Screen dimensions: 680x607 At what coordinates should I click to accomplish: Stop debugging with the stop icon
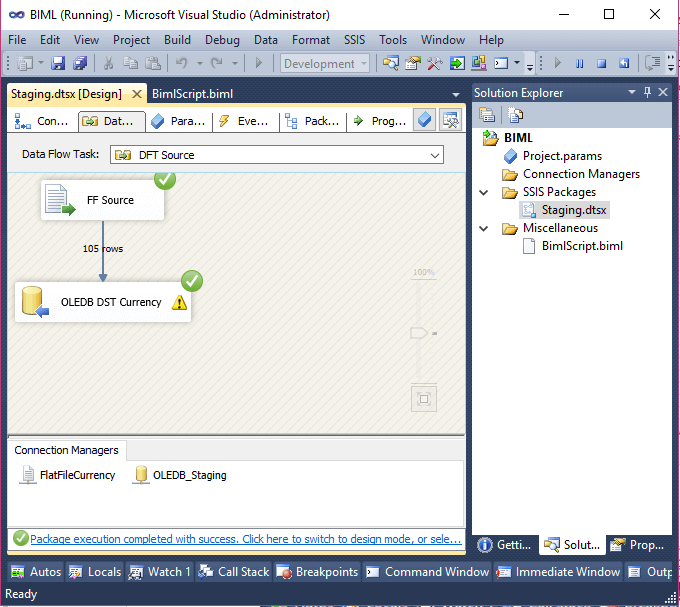click(602, 63)
